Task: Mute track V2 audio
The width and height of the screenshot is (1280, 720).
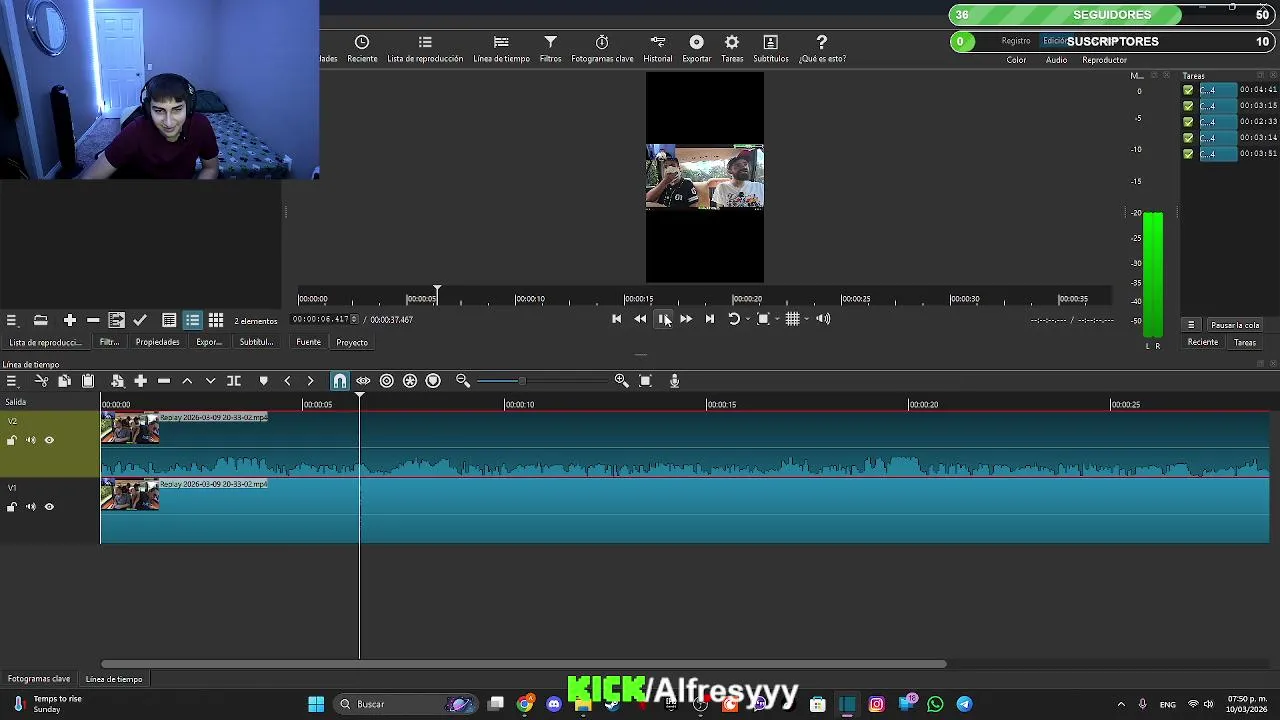Action: coord(31,440)
